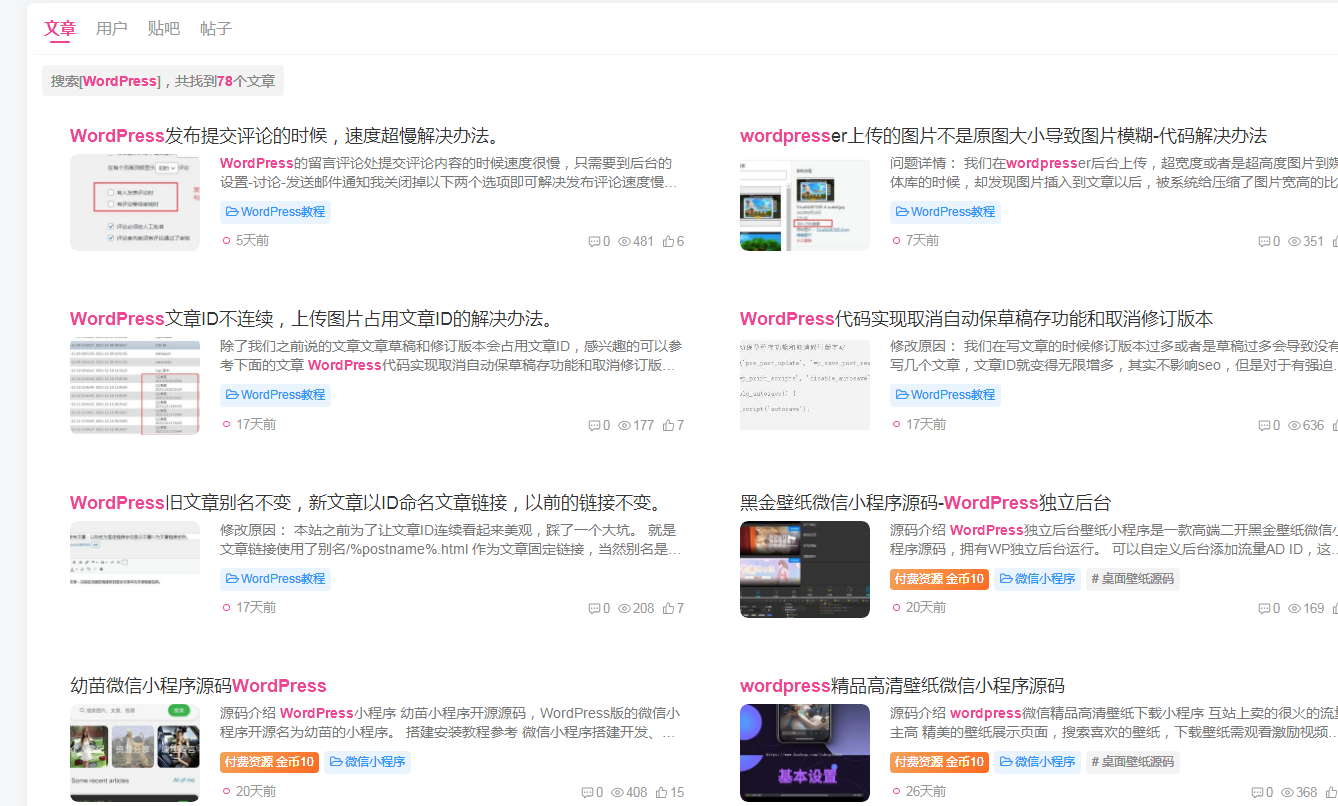This screenshot has width=1338, height=806.
Task: Click comment icon on 文章ID不连续 article
Action: pyautogui.click(x=594, y=425)
